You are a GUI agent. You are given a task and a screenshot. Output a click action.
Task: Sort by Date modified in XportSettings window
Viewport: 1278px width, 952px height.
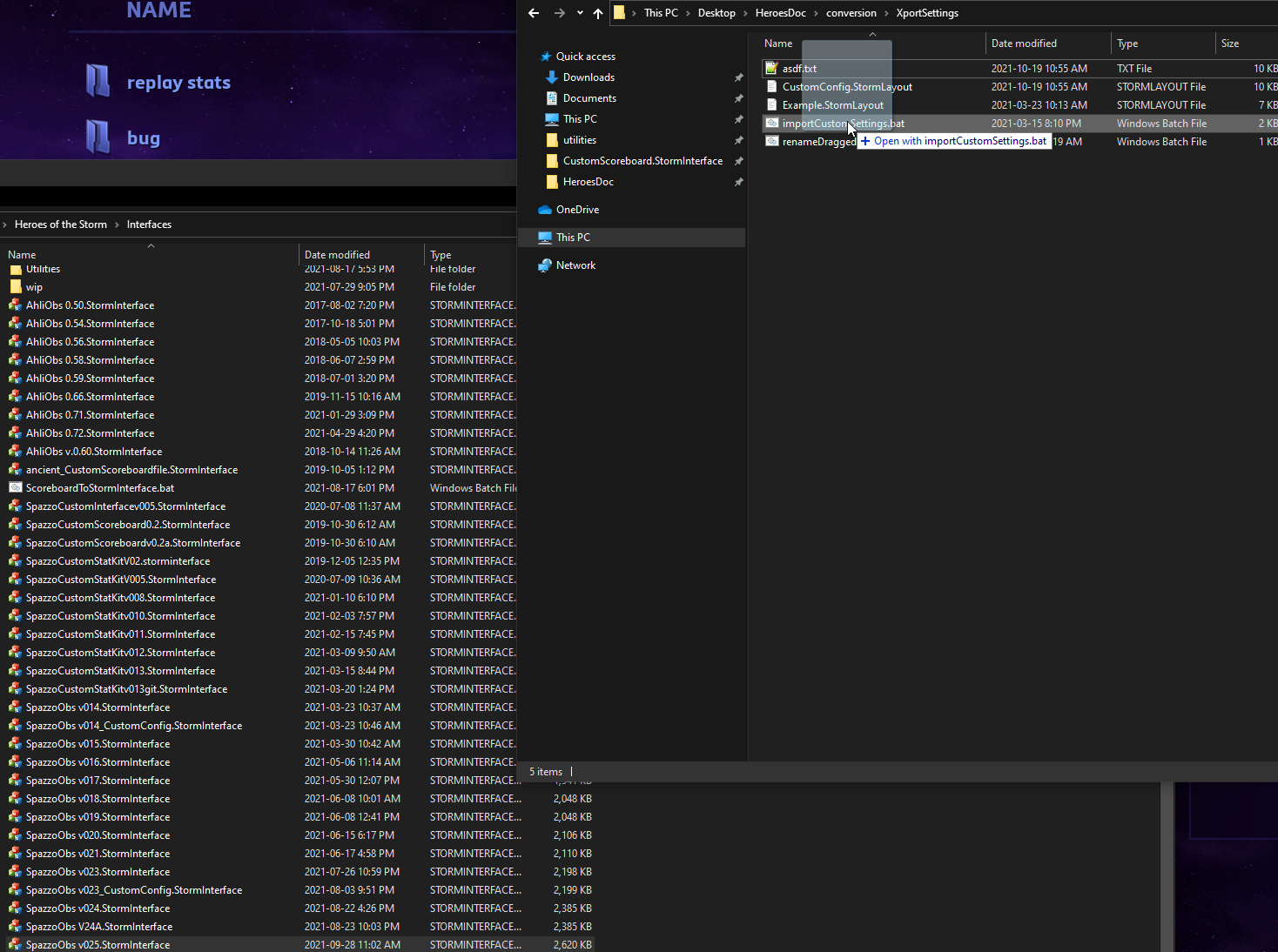[x=1024, y=44]
